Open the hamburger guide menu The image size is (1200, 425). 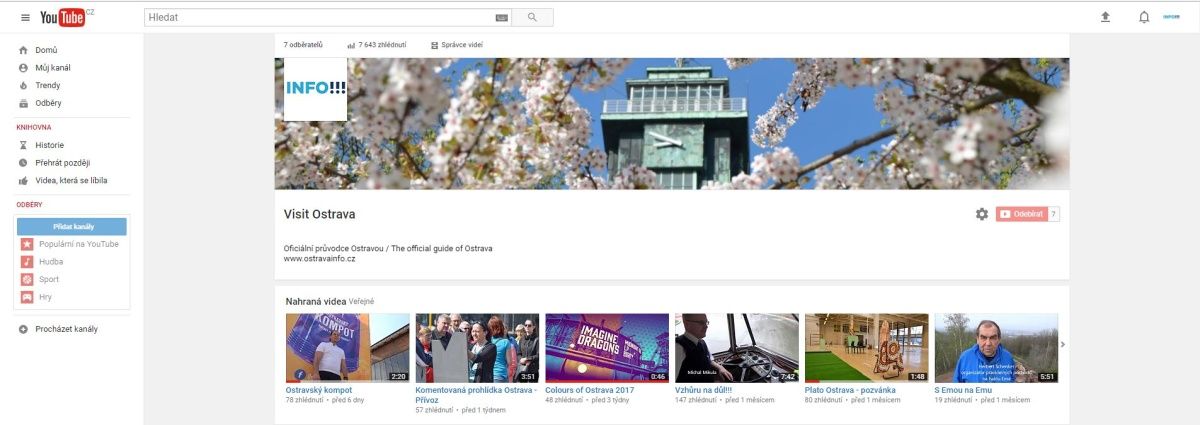[25, 18]
